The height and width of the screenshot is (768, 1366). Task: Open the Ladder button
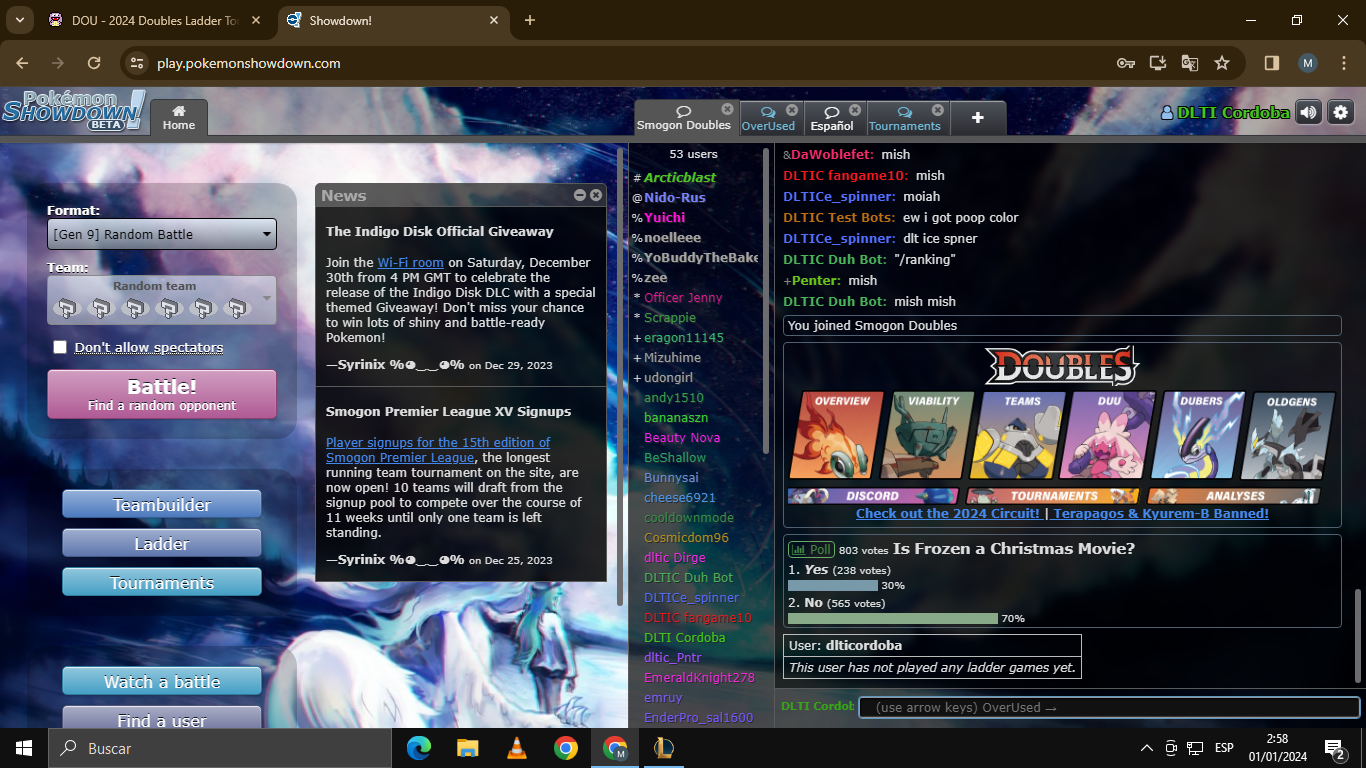pos(162,544)
